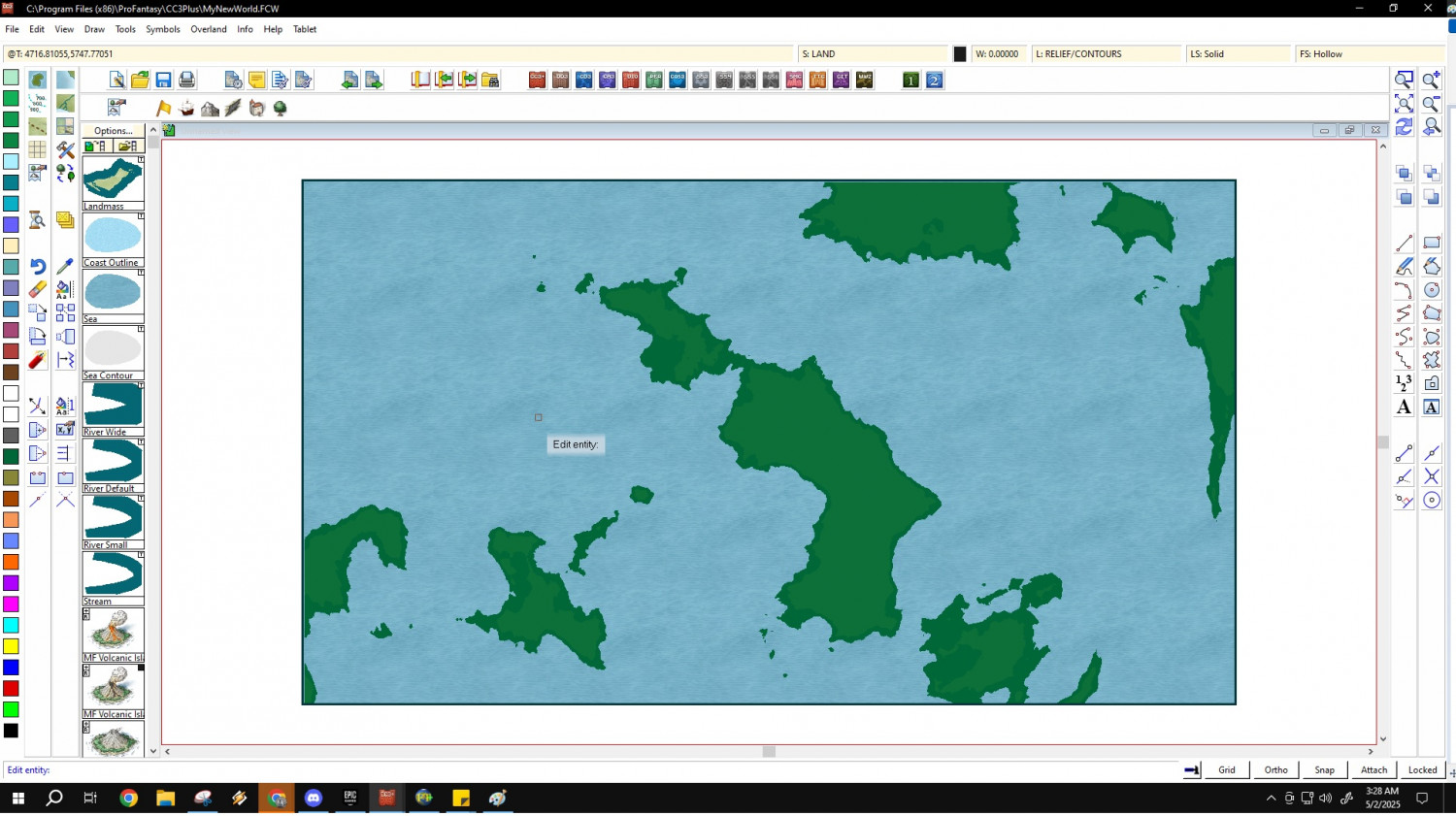Viewport: 1456px width, 816px height.
Task: Click the Zoom In magnifier icon
Action: pyautogui.click(x=1431, y=81)
